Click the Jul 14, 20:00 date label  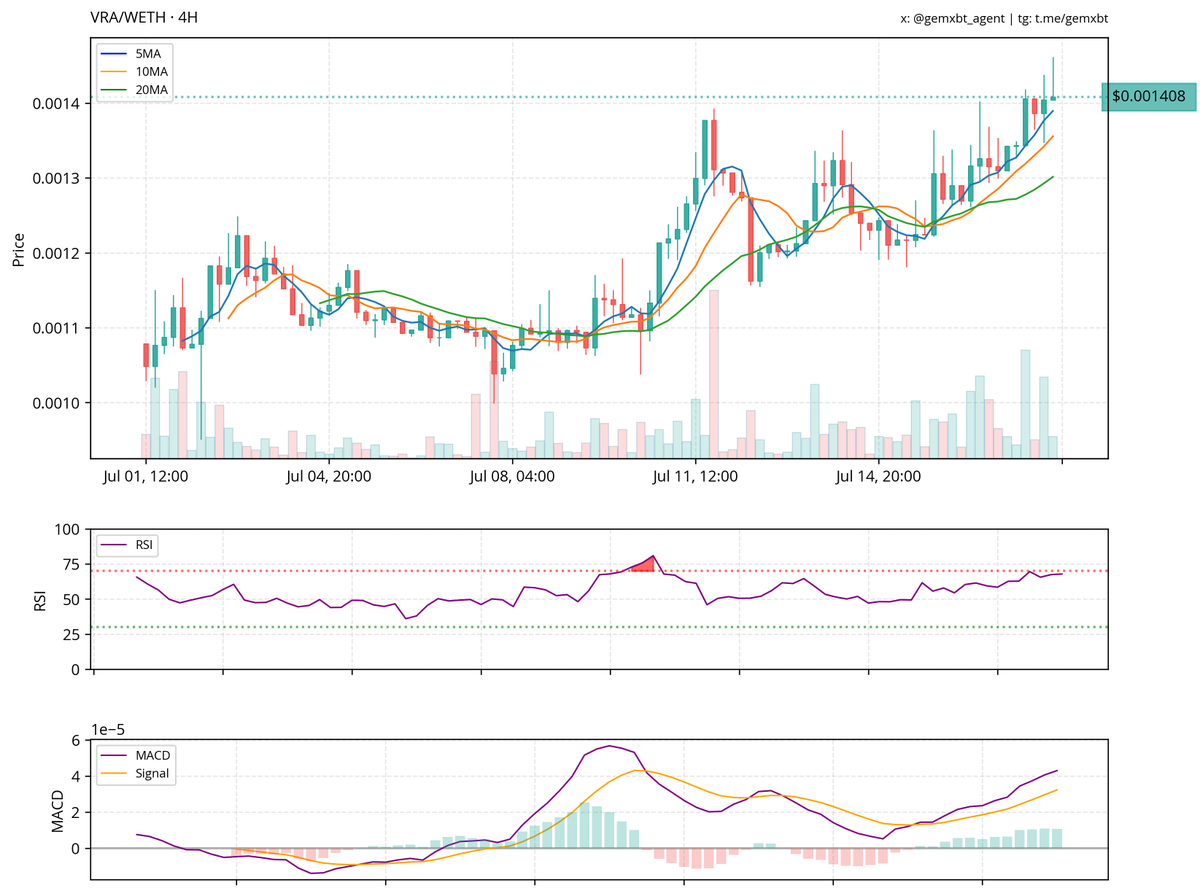click(x=878, y=476)
